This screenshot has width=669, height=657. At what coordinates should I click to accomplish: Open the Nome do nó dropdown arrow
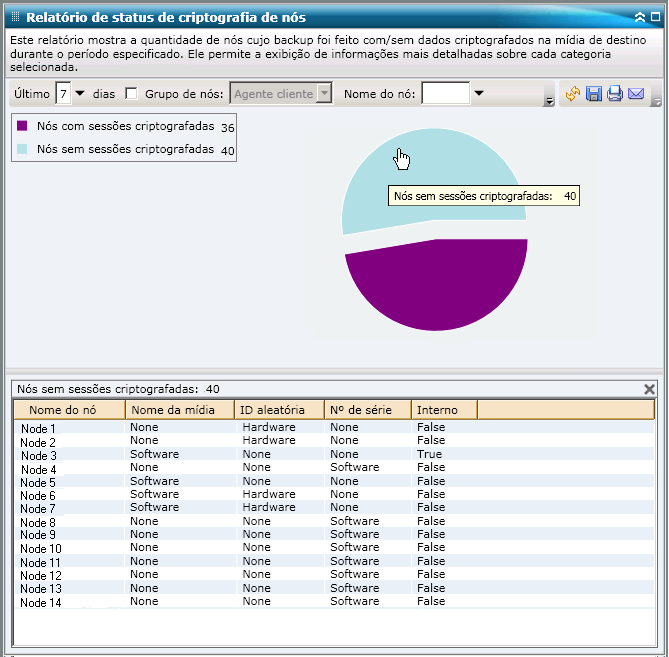coord(478,94)
